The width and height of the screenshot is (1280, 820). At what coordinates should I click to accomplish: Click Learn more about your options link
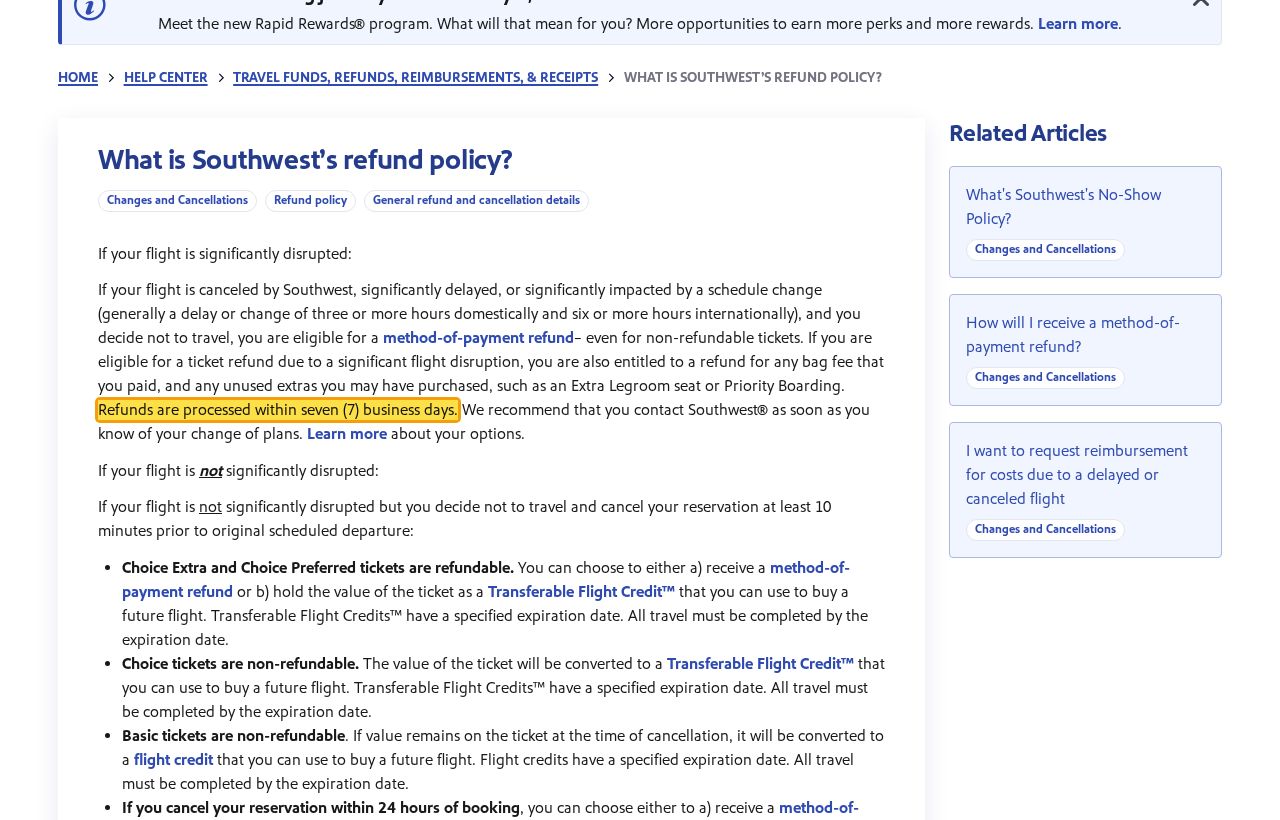click(x=347, y=434)
